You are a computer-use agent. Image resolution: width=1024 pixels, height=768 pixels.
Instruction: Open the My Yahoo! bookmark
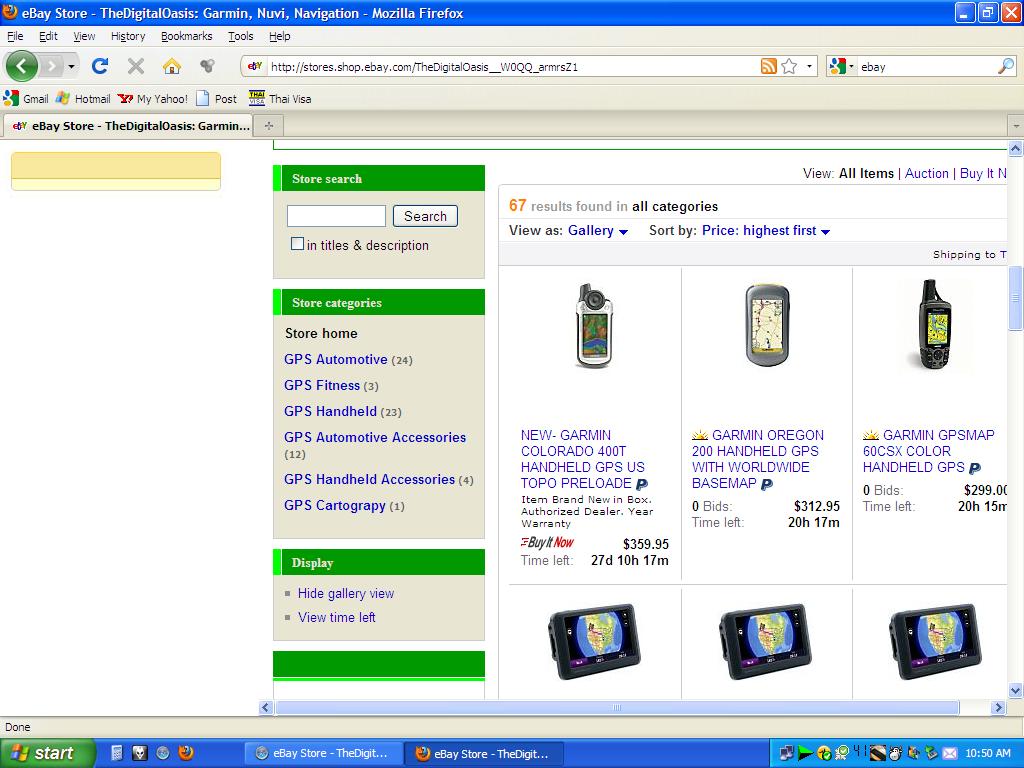(153, 99)
